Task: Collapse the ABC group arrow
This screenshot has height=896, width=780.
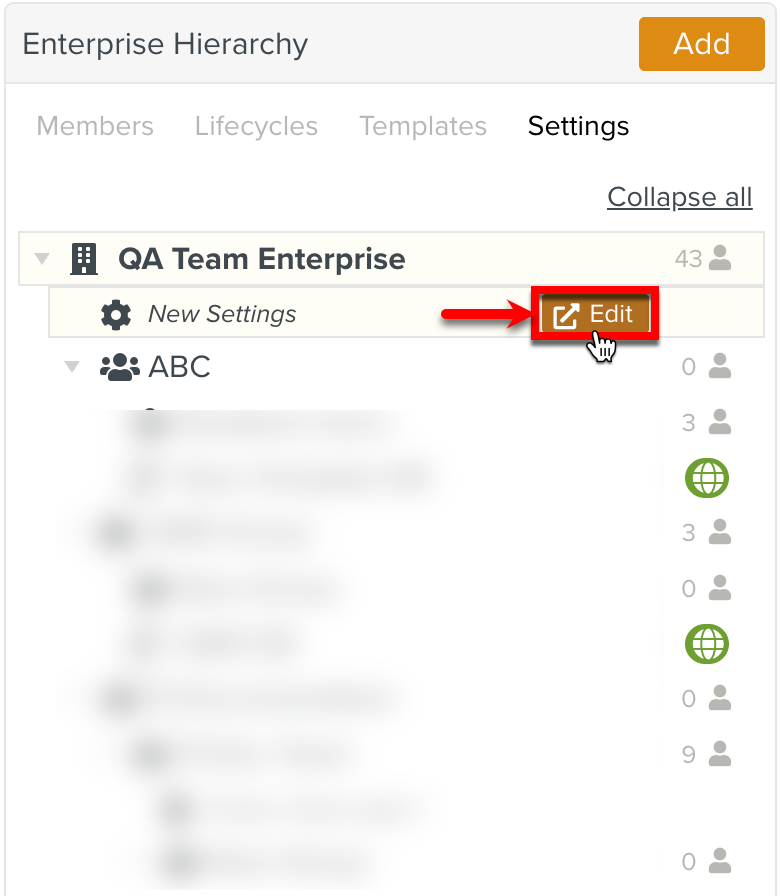Action: pyautogui.click(x=72, y=367)
